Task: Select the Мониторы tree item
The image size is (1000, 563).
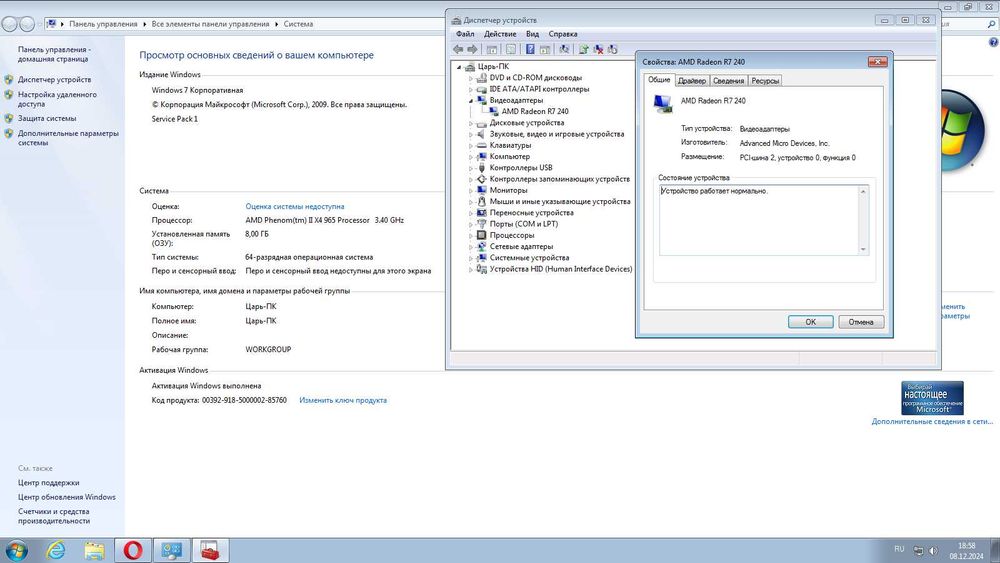Action: click(x=508, y=191)
